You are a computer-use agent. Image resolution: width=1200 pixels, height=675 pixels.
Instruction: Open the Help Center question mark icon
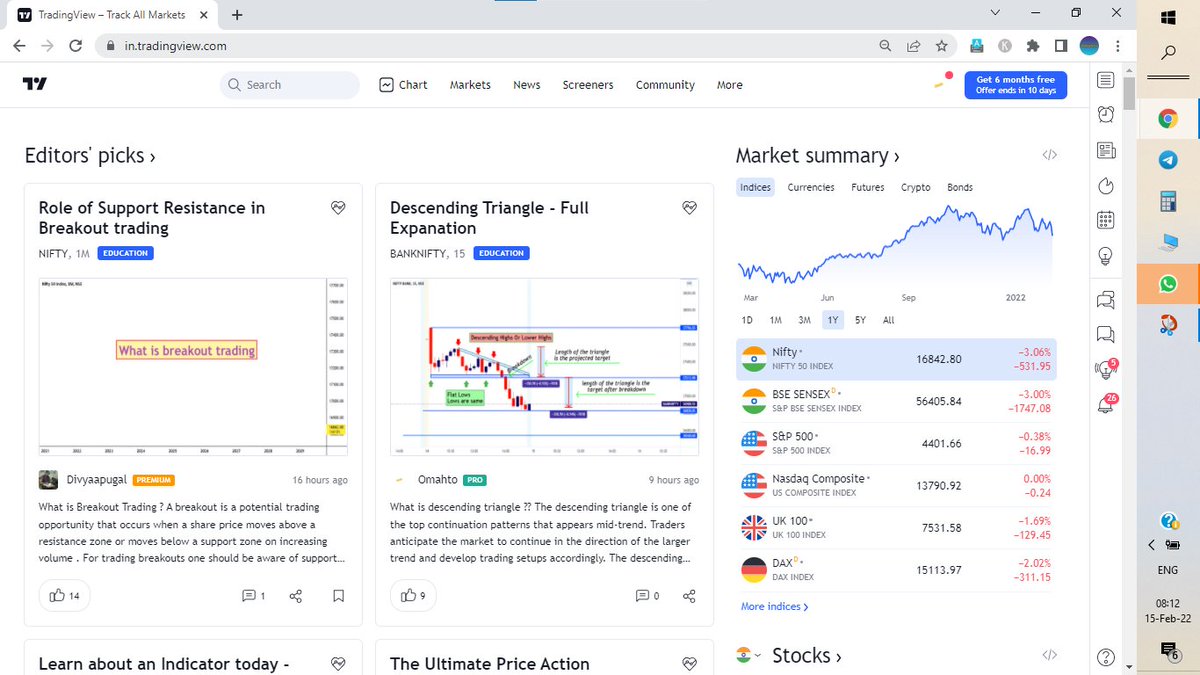tap(1105, 657)
